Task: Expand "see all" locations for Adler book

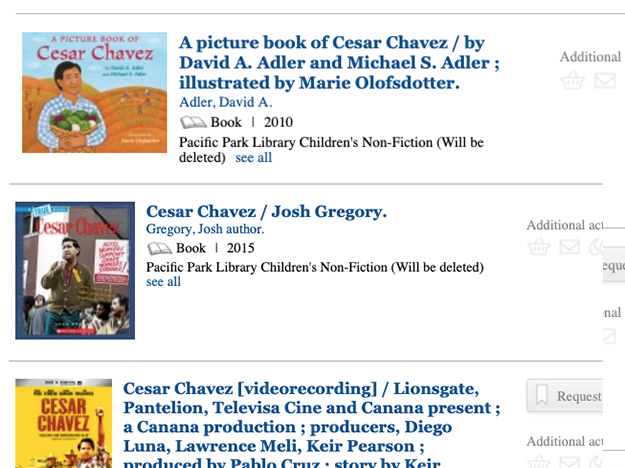Action: pyautogui.click(x=253, y=158)
